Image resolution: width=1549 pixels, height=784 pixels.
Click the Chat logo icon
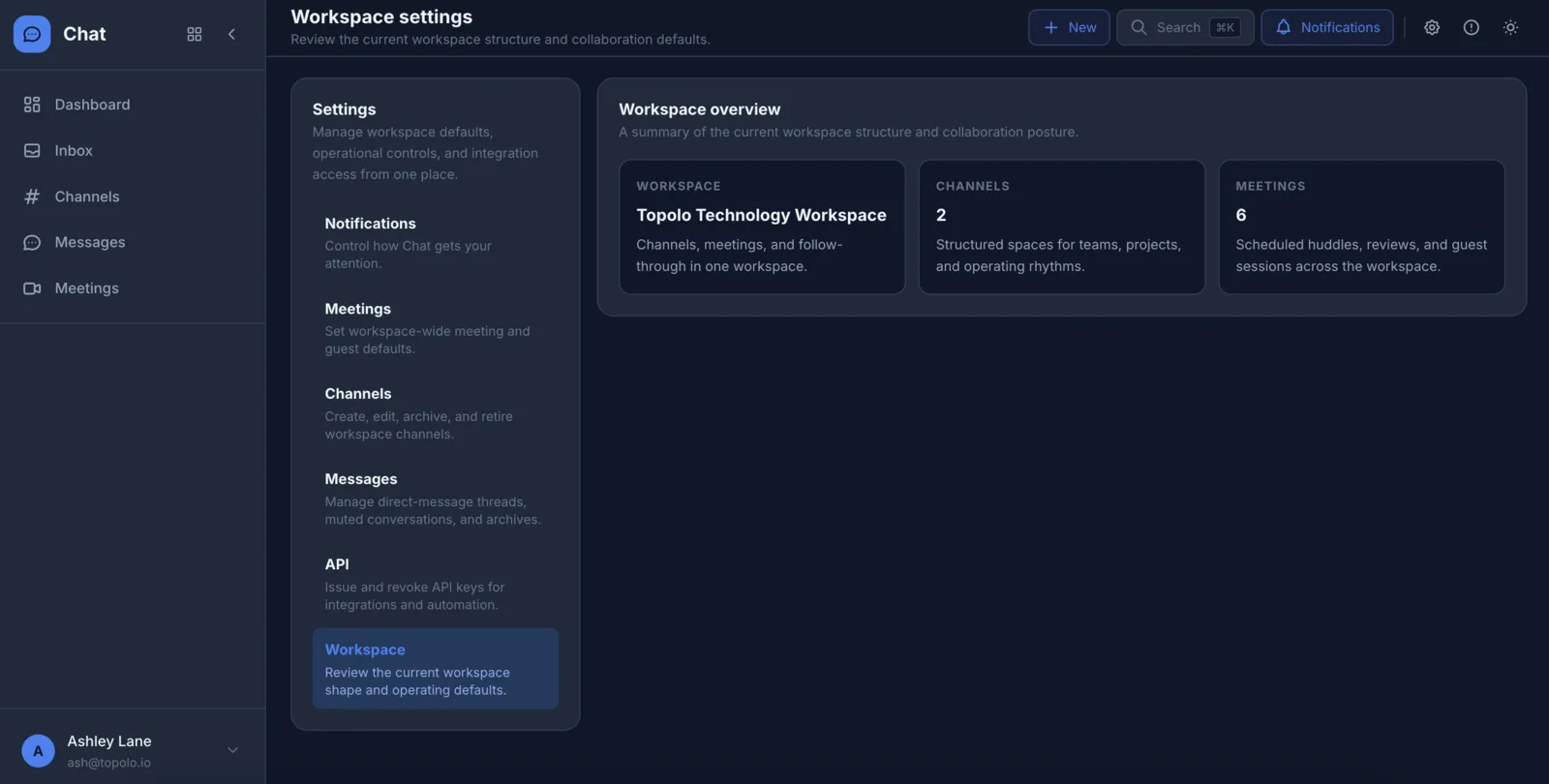coord(32,34)
